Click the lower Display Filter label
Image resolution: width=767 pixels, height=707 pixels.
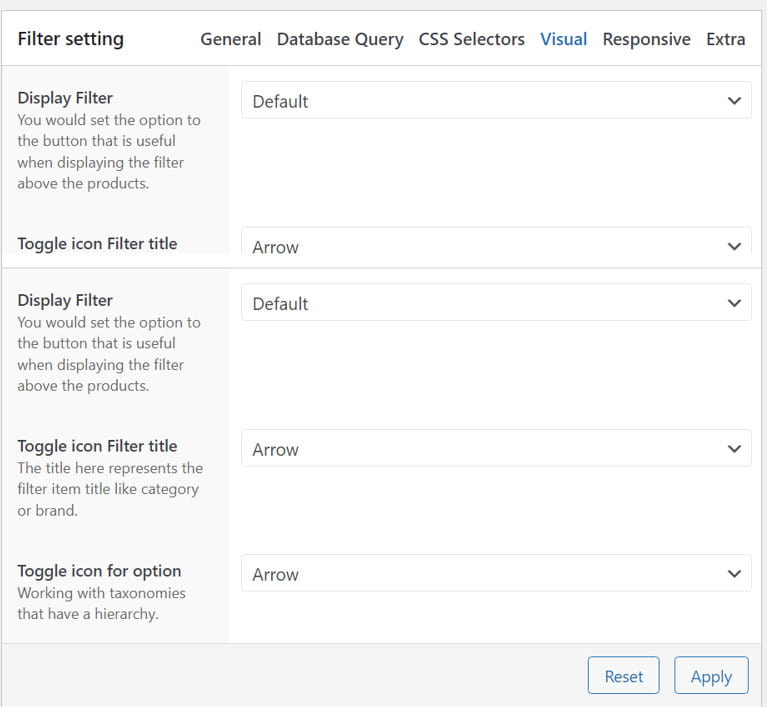[65, 300]
